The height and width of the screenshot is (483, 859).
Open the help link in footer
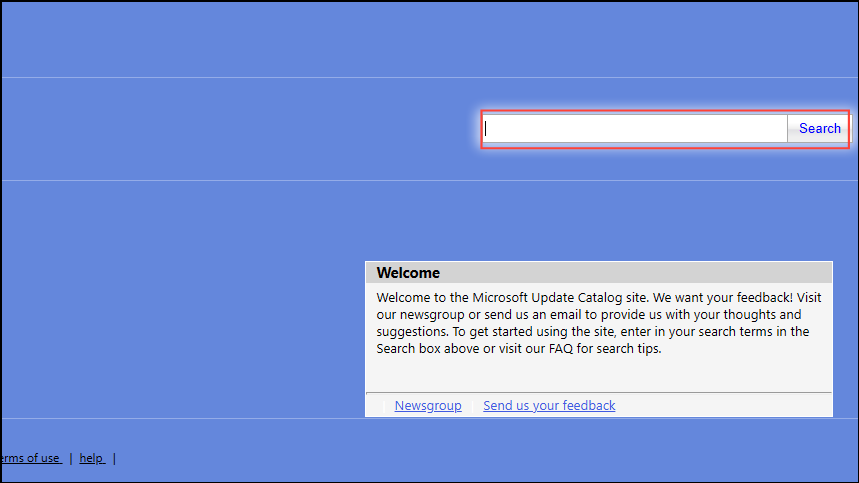[92, 458]
